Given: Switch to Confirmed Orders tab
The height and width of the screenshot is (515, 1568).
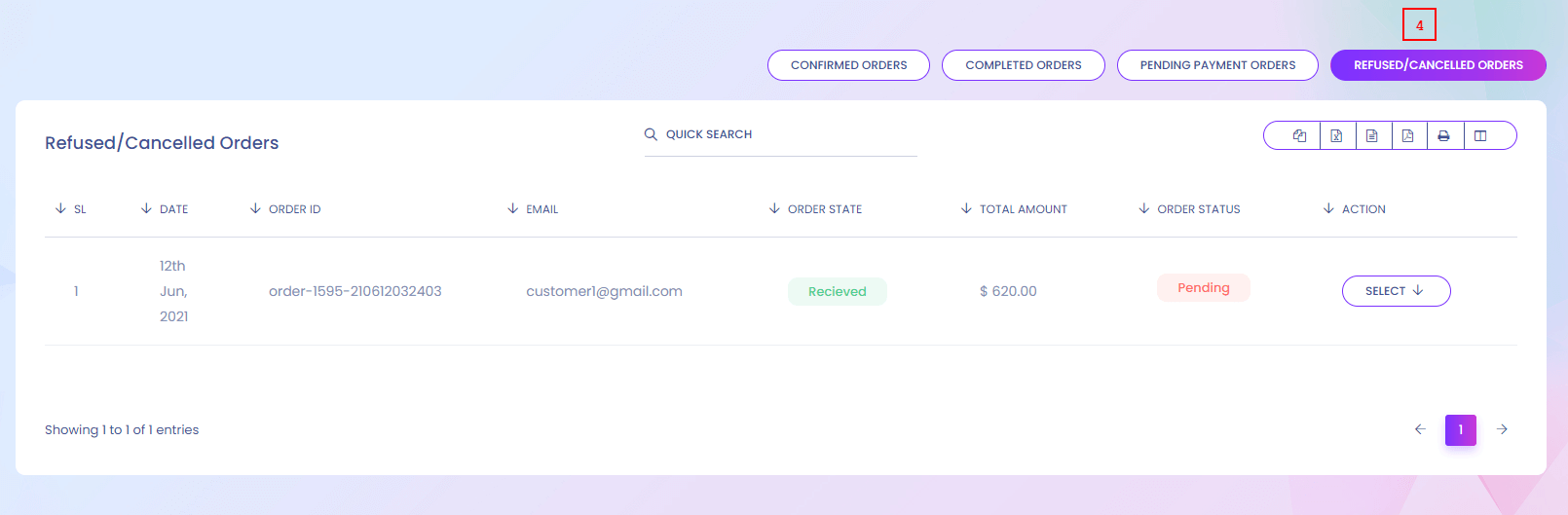Looking at the screenshot, I should (848, 65).
